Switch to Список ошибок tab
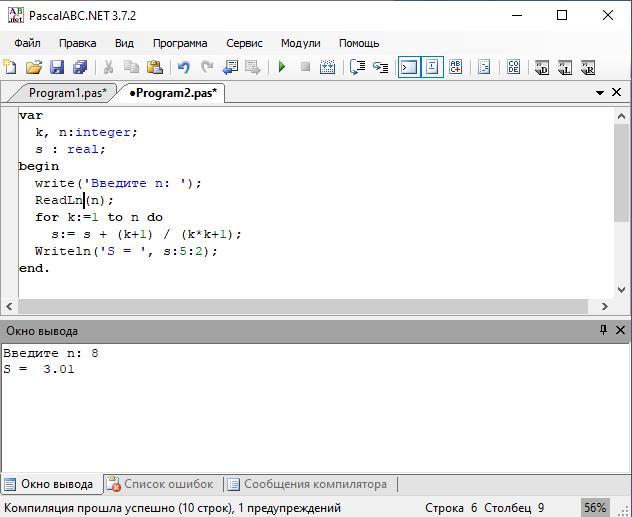This screenshot has height=517, width=632. pos(160,484)
